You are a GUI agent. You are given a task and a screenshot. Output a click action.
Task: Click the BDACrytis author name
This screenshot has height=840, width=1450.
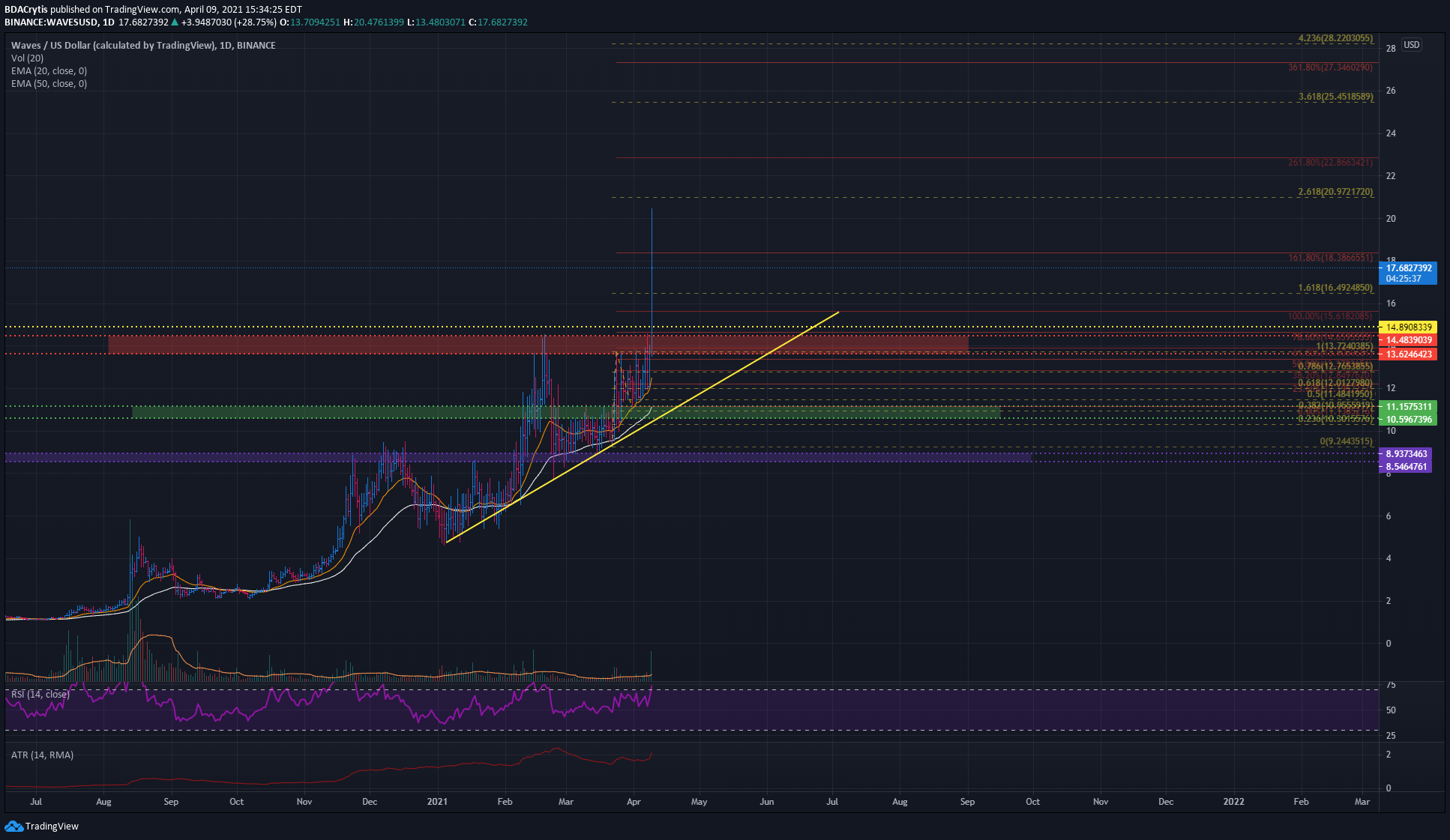pyautogui.click(x=25, y=10)
